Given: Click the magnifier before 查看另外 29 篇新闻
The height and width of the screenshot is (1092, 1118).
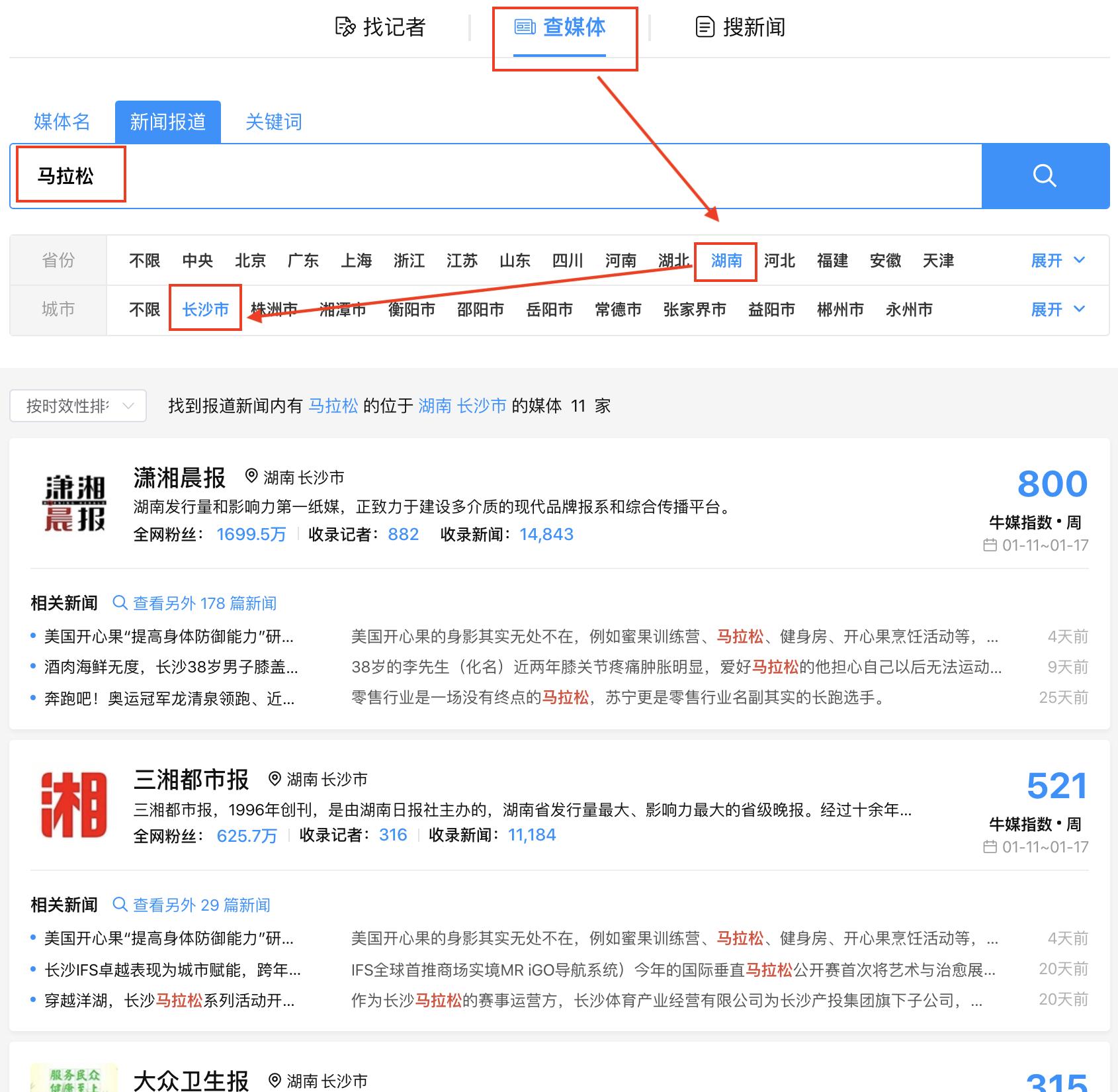Looking at the screenshot, I should pos(120,904).
